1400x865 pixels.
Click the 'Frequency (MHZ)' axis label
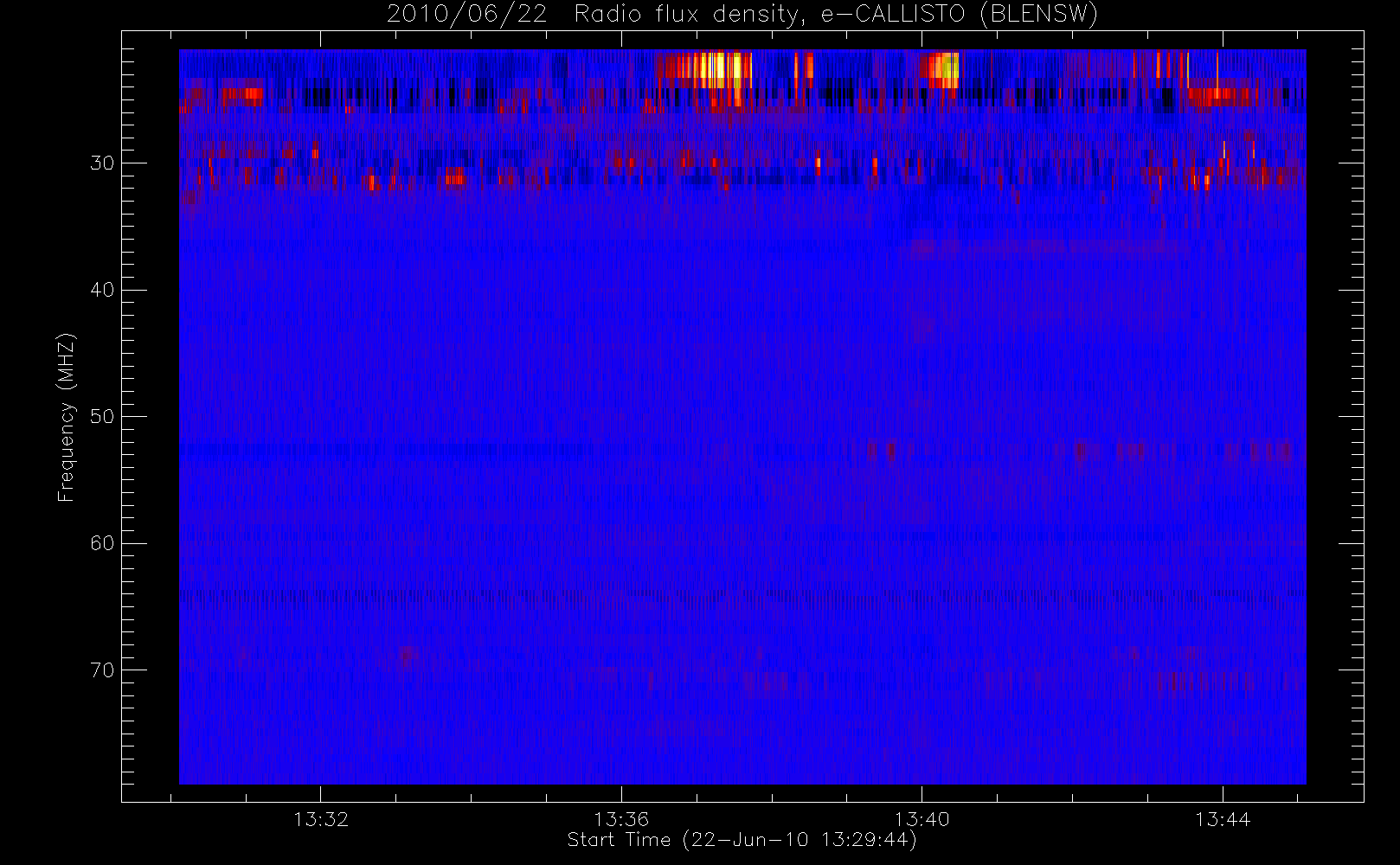[x=67, y=417]
